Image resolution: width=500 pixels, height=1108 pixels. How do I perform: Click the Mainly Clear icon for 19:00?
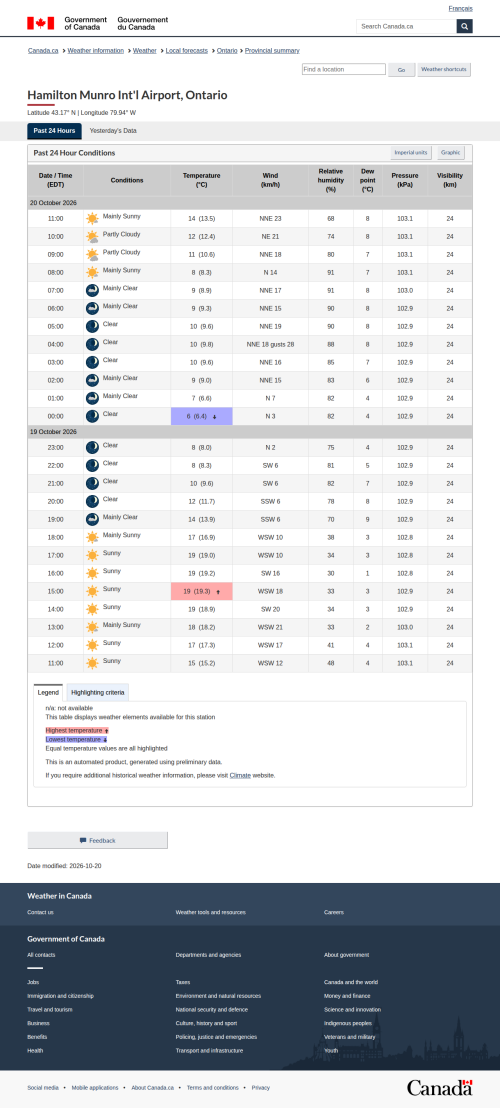pyautogui.click(x=93, y=519)
